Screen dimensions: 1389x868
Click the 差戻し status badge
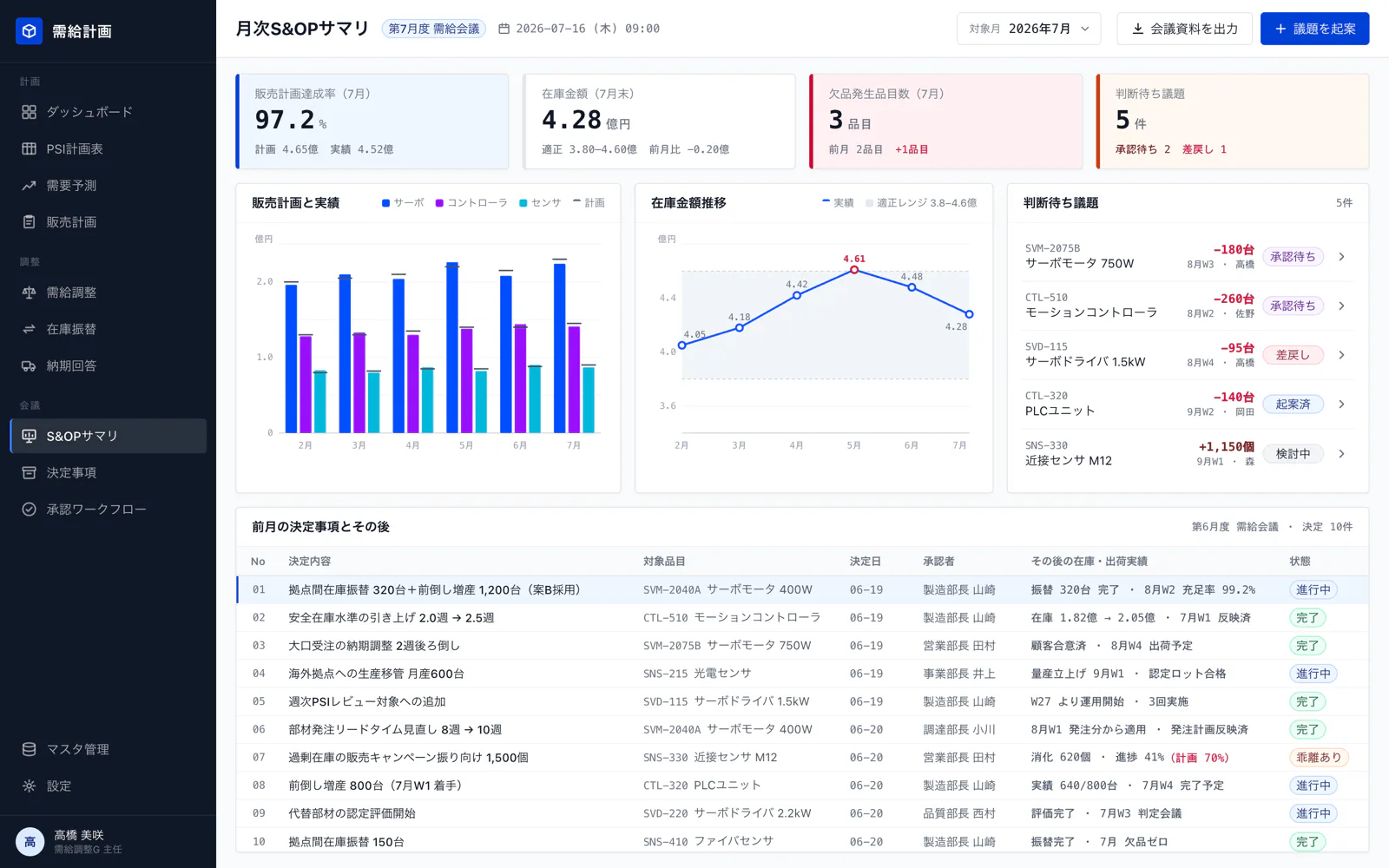1293,355
